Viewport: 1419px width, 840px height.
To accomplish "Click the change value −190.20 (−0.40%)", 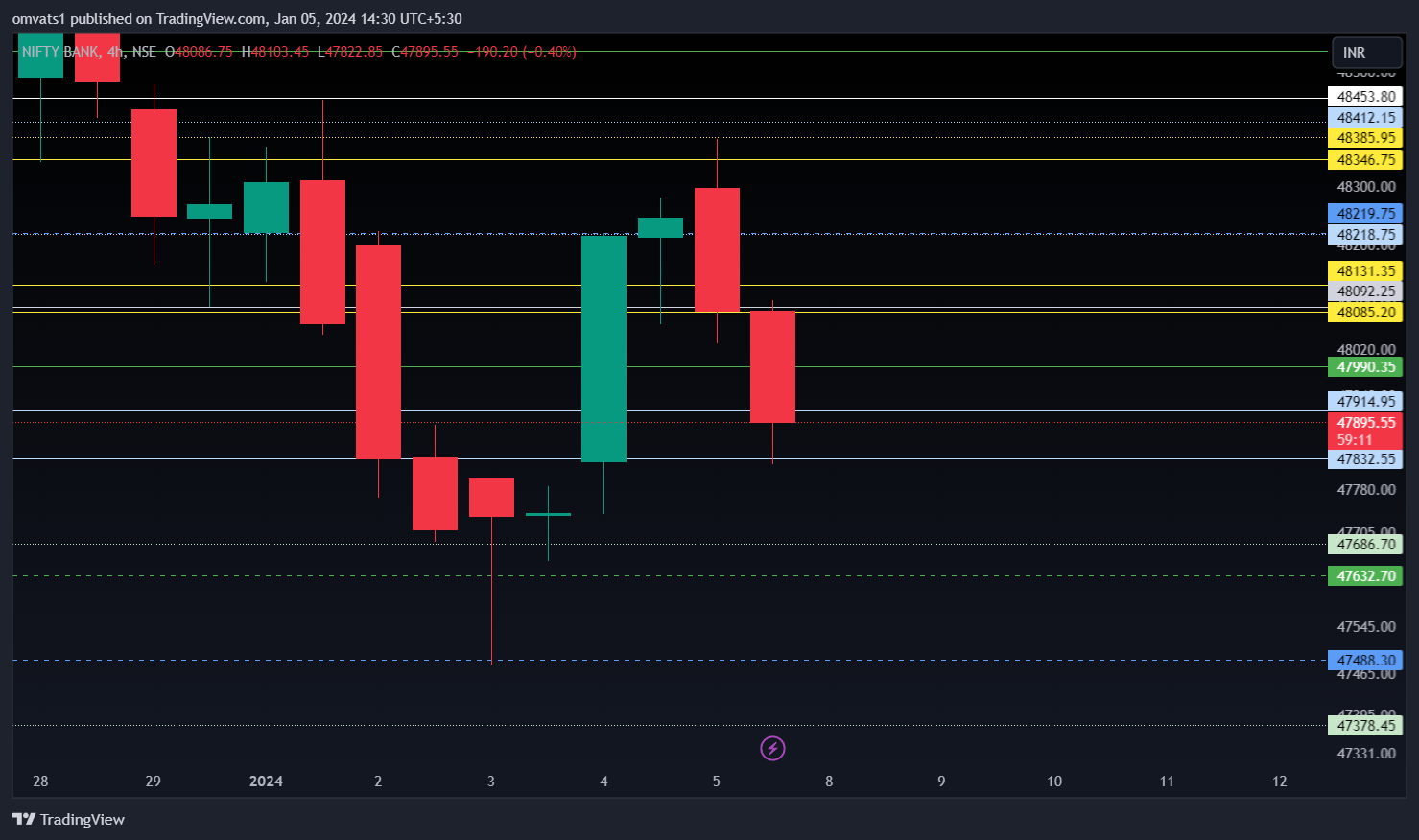I will [x=522, y=52].
